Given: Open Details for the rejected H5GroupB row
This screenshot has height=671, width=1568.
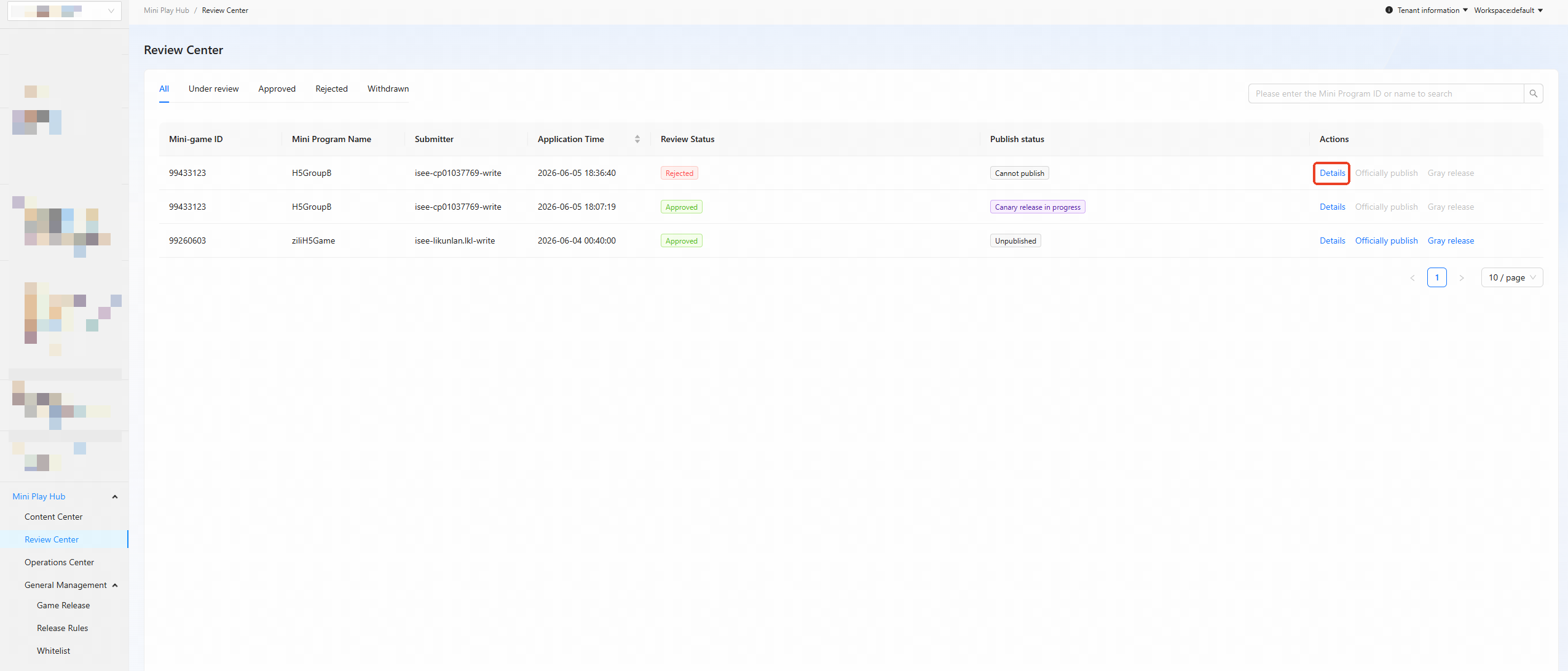Looking at the screenshot, I should click(x=1332, y=173).
